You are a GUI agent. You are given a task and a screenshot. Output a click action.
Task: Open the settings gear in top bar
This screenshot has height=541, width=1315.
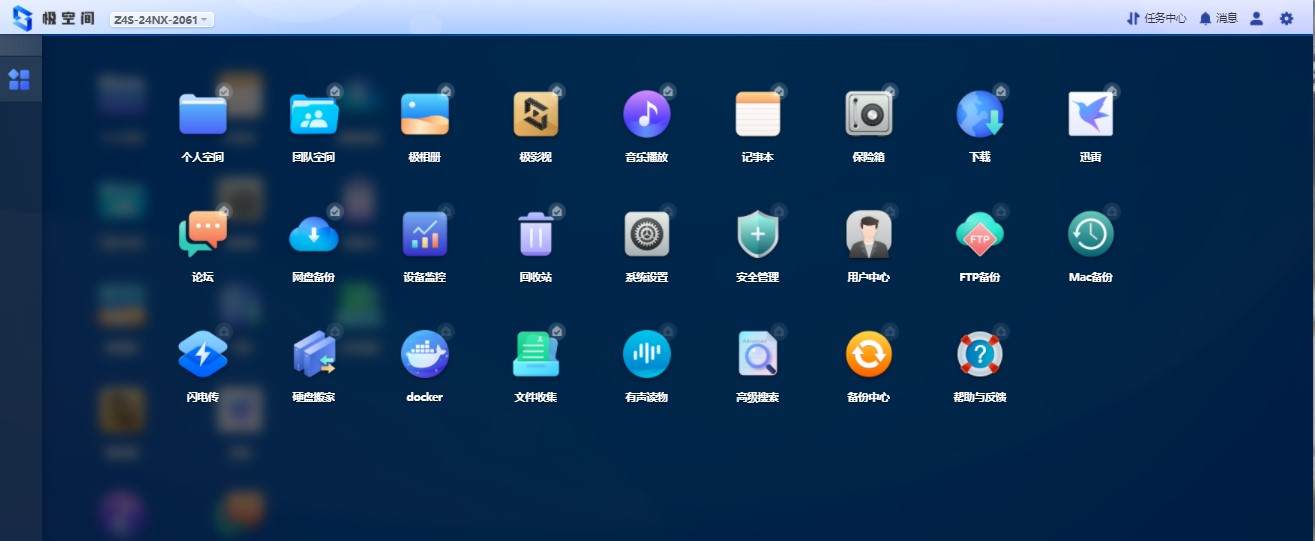click(1287, 18)
